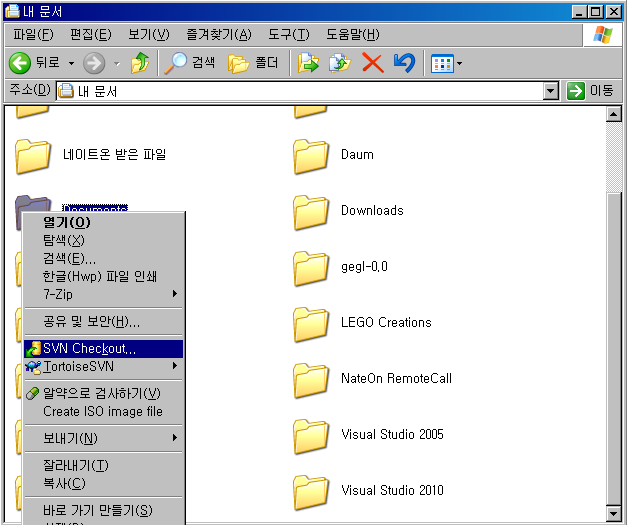The image size is (627, 525).
Task: Expand the 보내기(N) submenu
Action: (104, 438)
